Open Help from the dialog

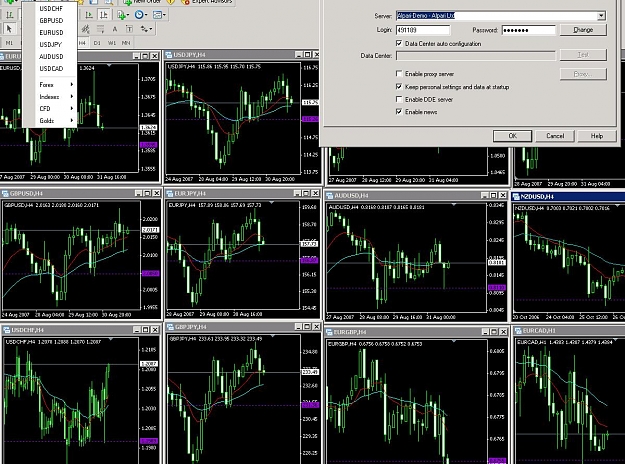tap(597, 136)
